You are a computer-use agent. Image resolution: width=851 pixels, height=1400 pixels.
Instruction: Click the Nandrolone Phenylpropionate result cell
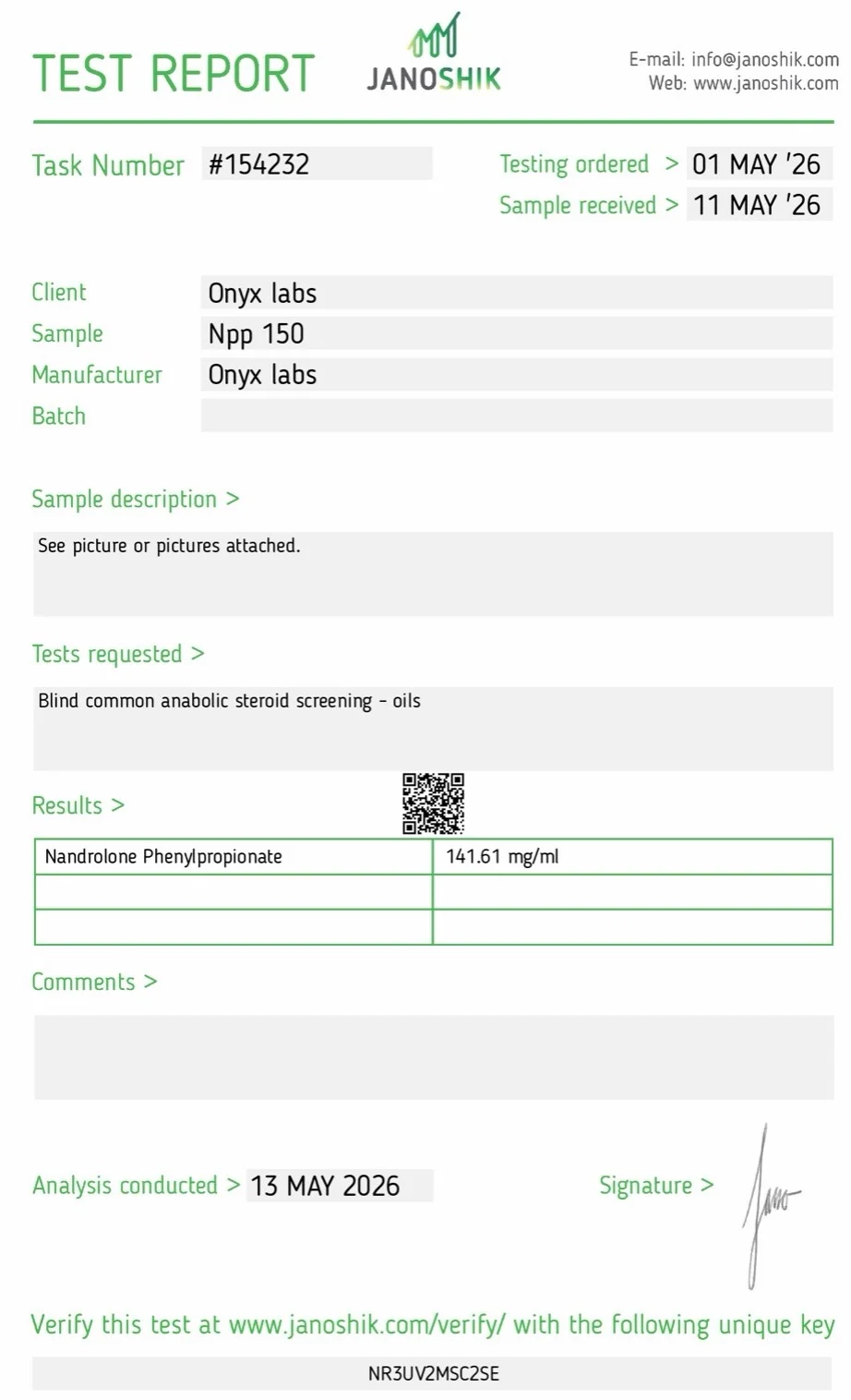(234, 856)
